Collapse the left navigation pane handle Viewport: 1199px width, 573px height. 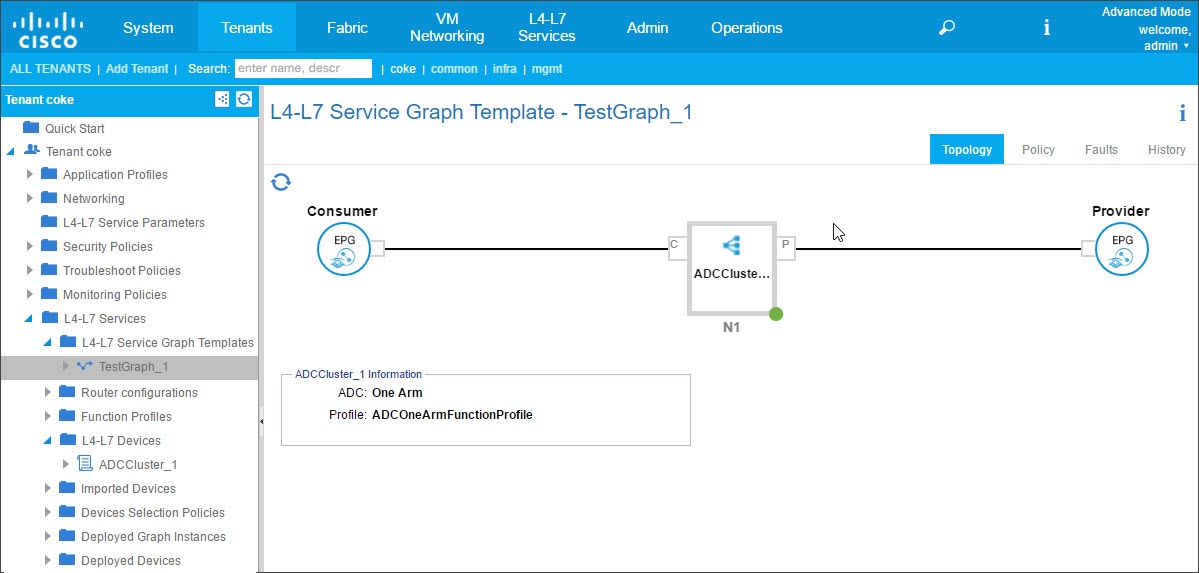pyautogui.click(x=261, y=421)
